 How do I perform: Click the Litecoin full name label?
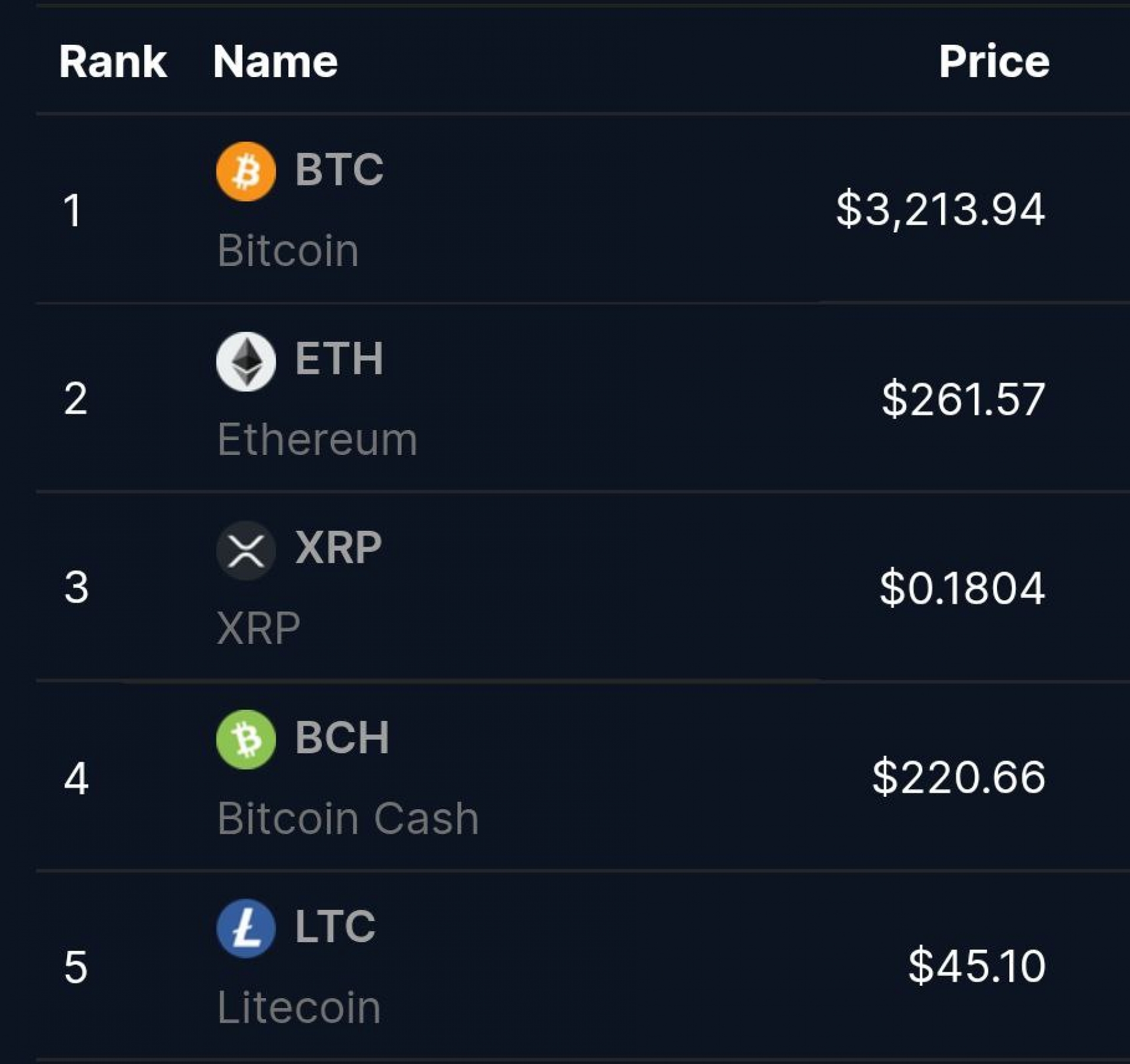point(299,1008)
